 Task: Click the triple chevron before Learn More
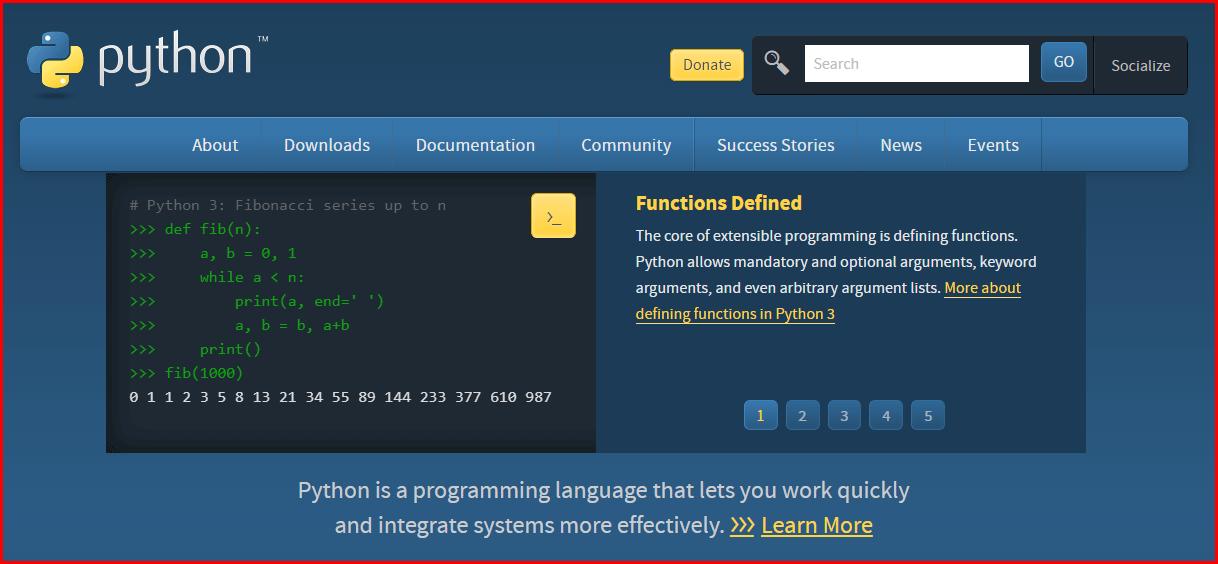pos(742,525)
